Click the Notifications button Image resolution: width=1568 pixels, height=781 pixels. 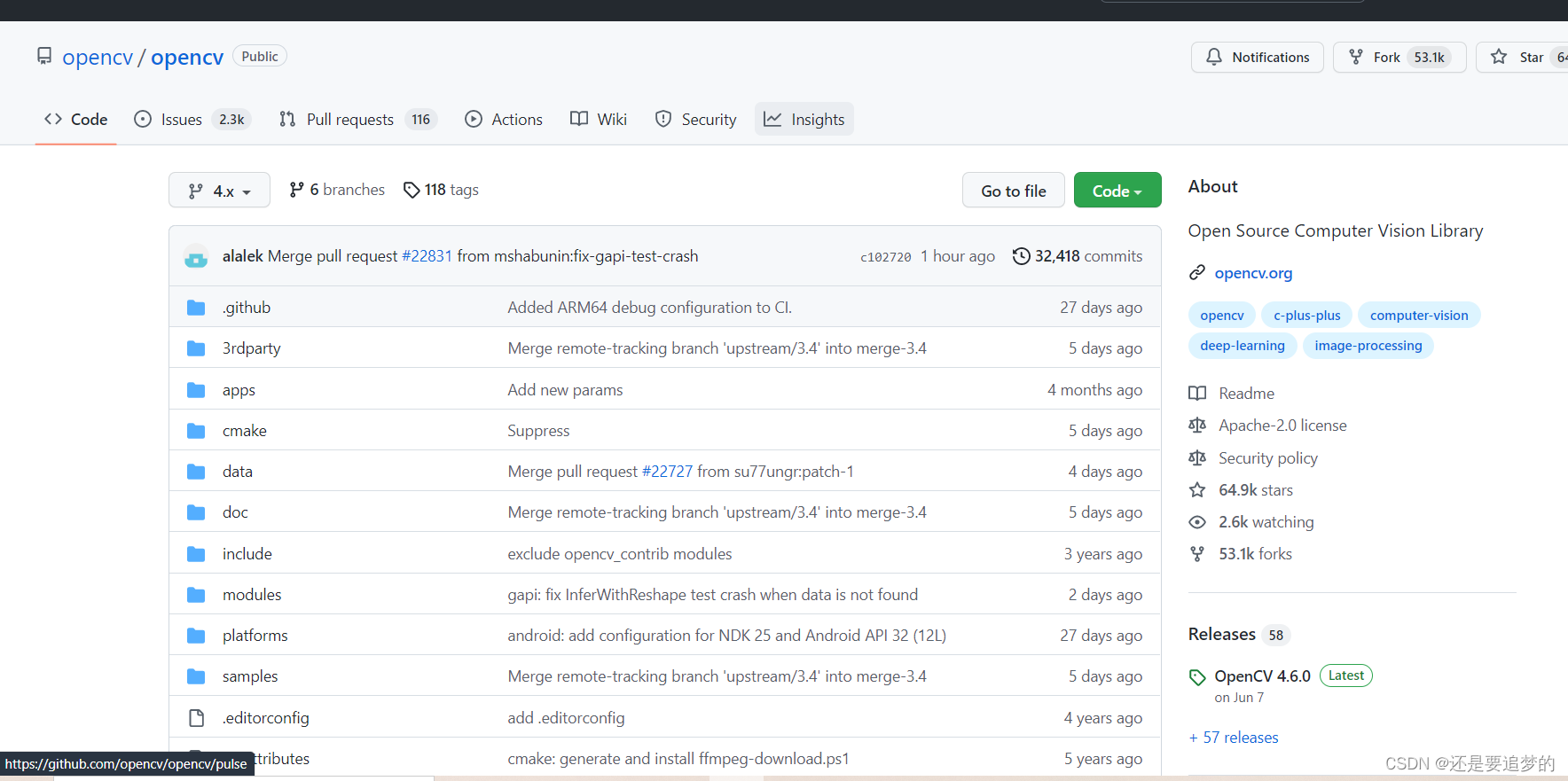click(x=1258, y=58)
